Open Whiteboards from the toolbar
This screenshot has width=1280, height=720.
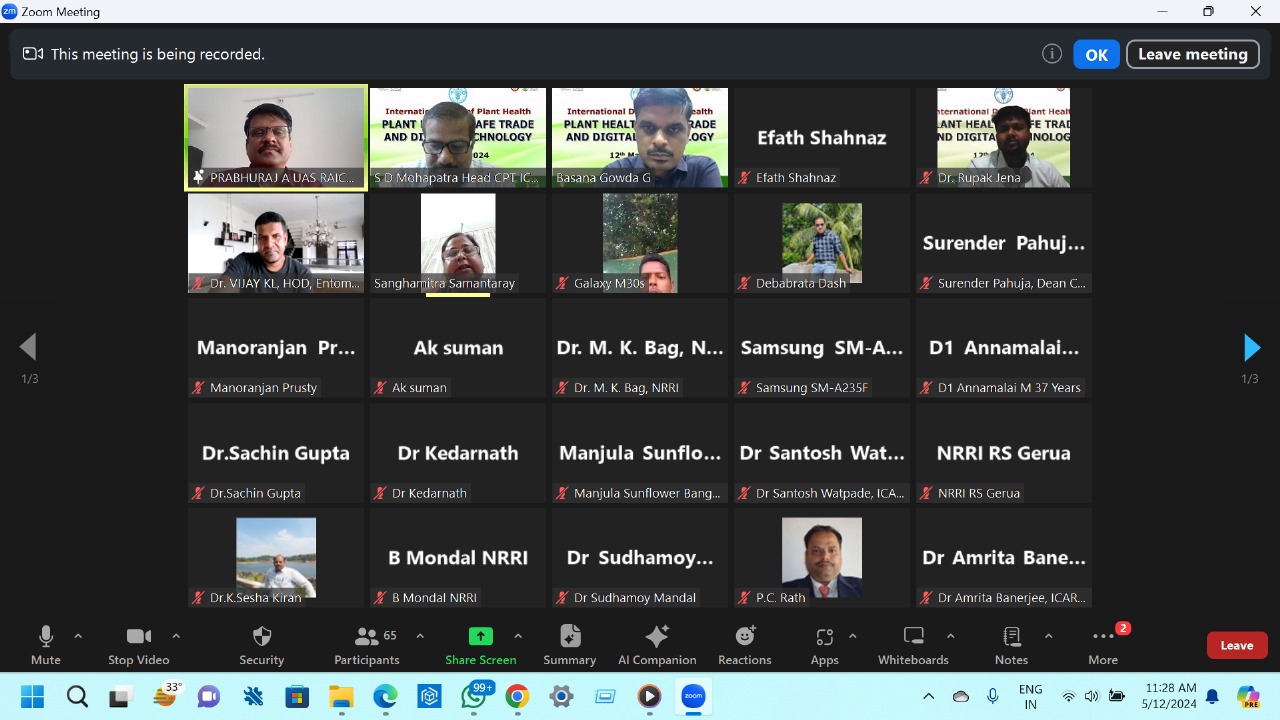pos(913,645)
